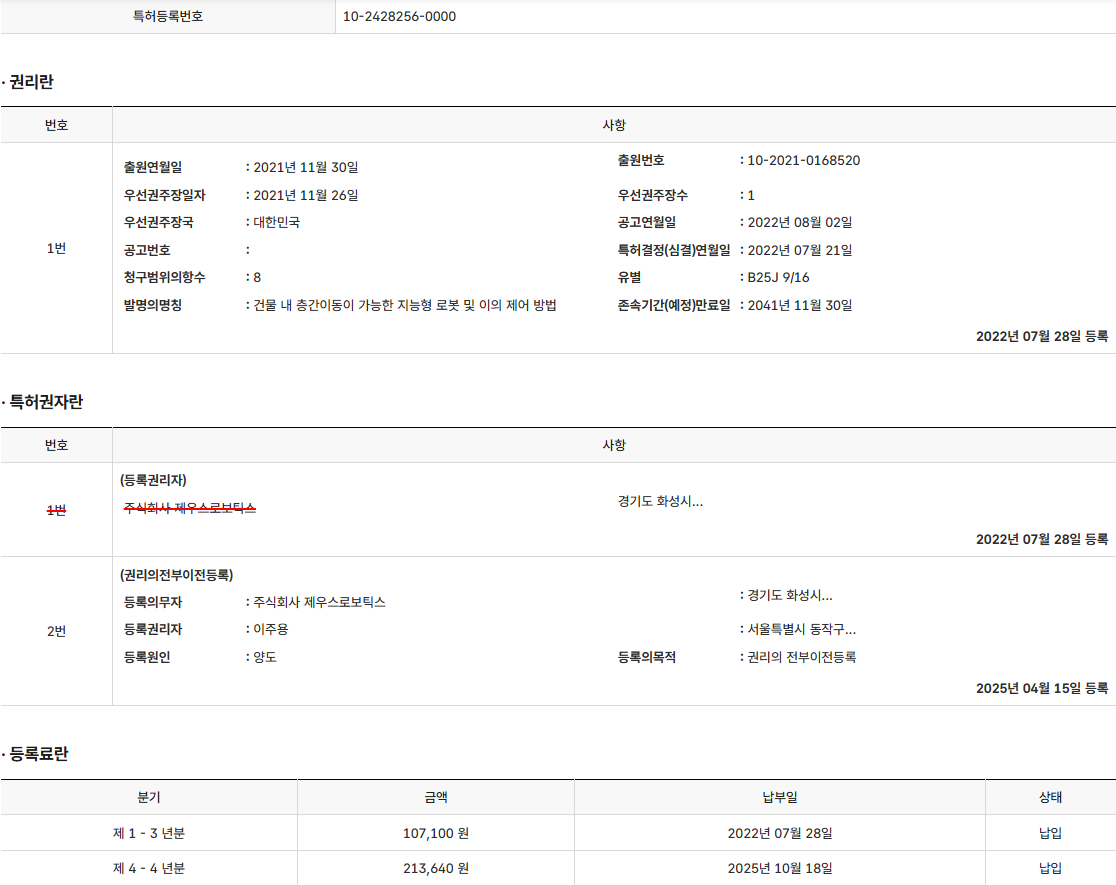Click the 납부일 column header

click(x=780, y=797)
